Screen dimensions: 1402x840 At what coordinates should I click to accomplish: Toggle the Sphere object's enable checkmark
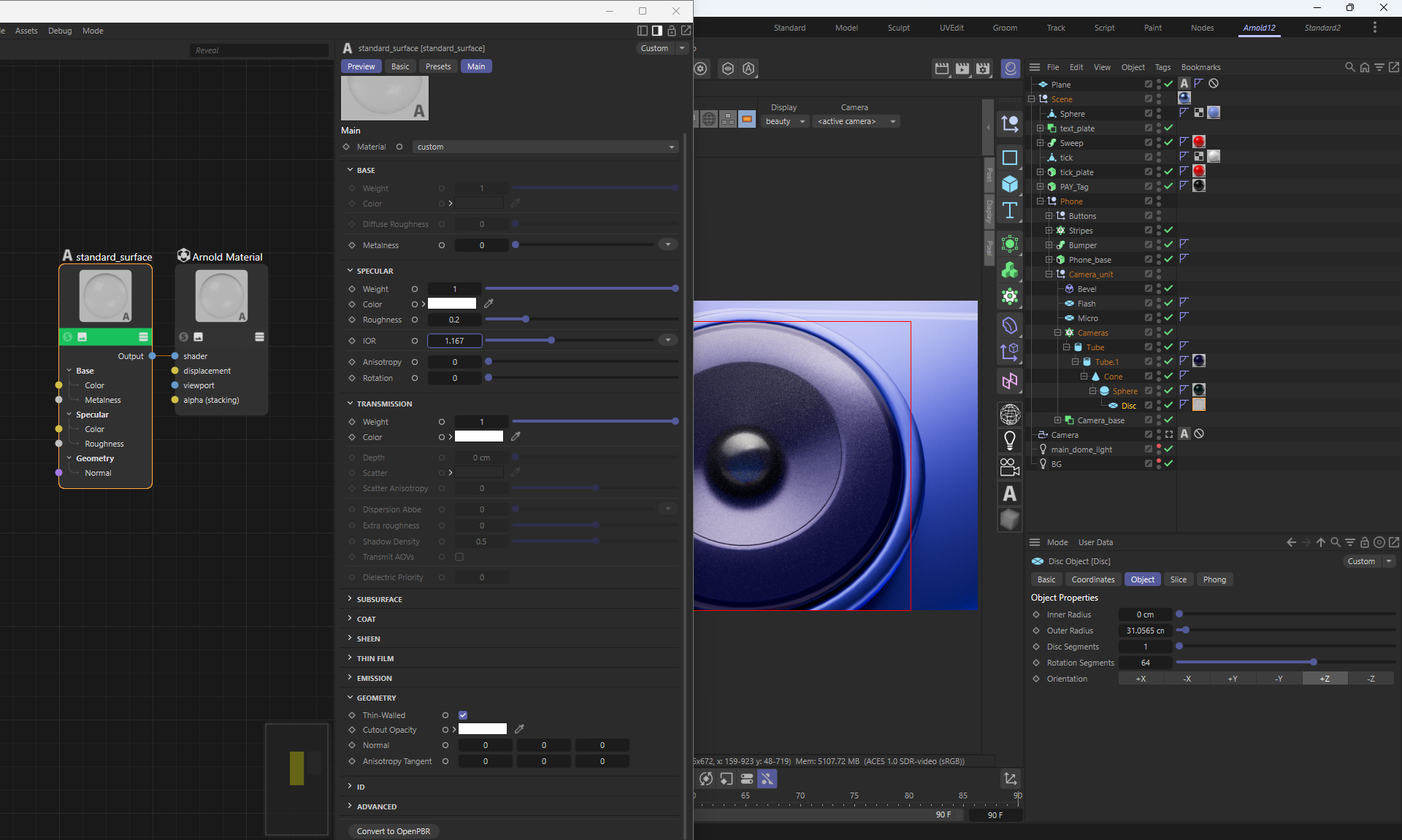tap(1168, 391)
